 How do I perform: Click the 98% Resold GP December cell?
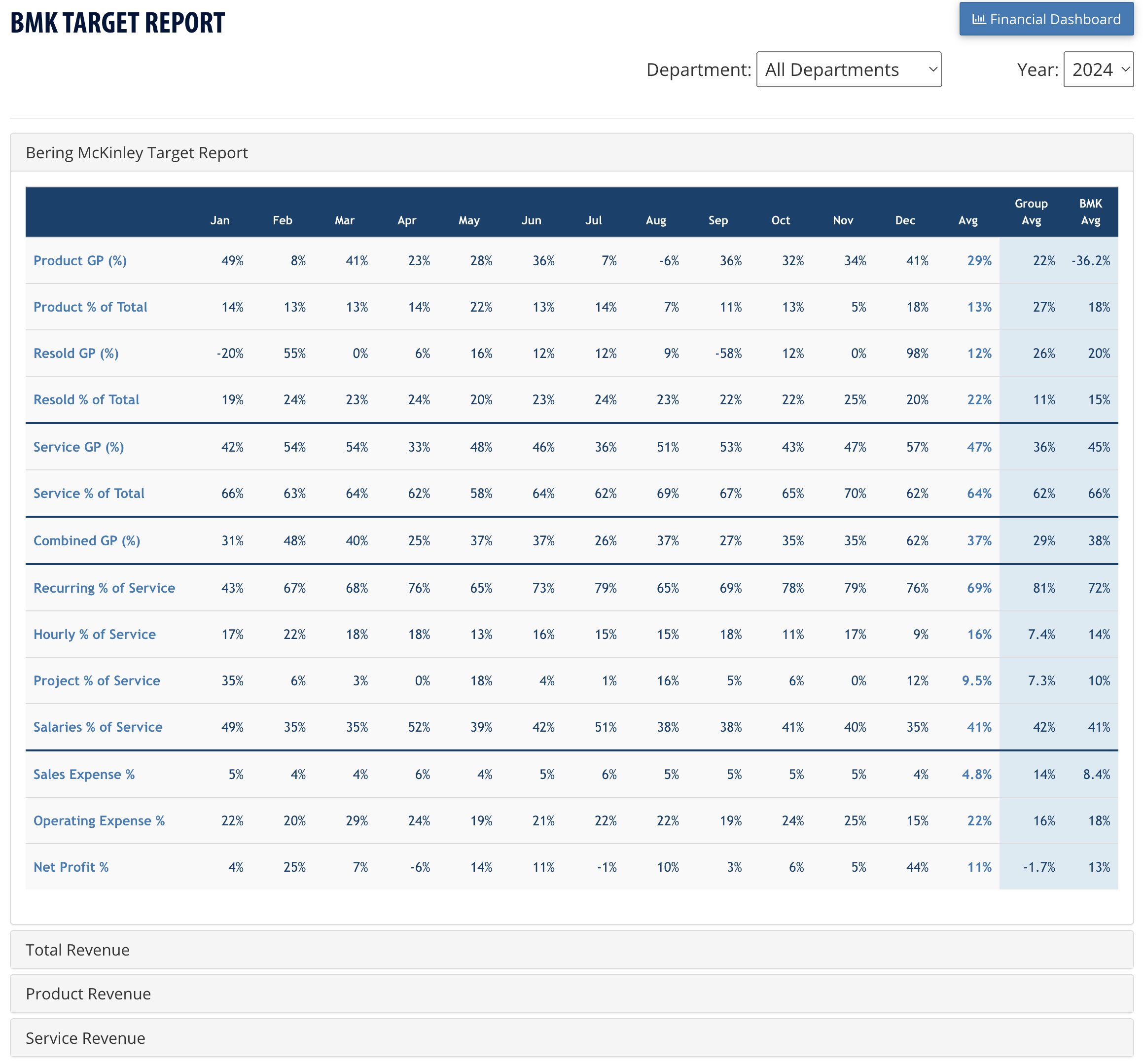point(917,354)
